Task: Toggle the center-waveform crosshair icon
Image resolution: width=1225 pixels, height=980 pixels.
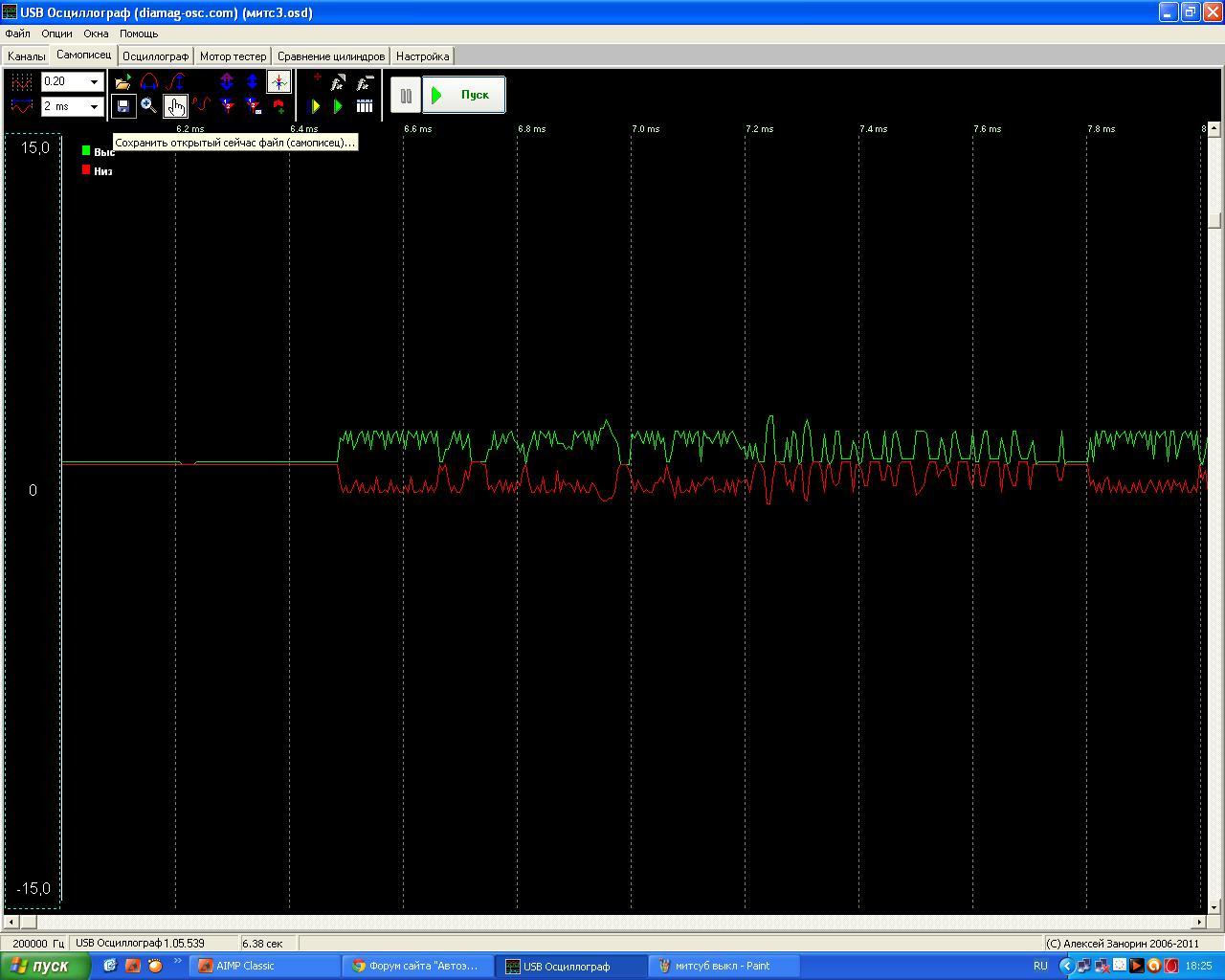Action: [278, 82]
